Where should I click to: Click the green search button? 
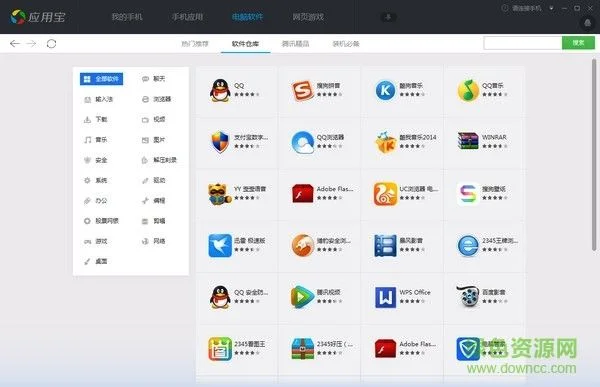click(x=578, y=43)
